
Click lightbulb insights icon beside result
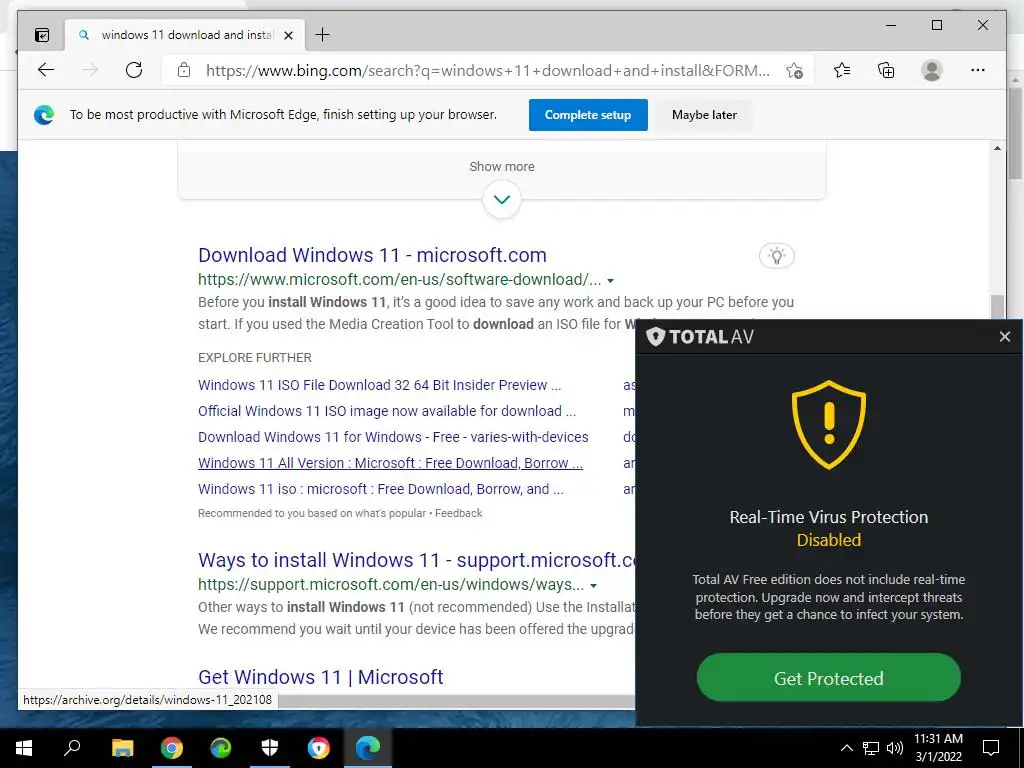click(776, 255)
